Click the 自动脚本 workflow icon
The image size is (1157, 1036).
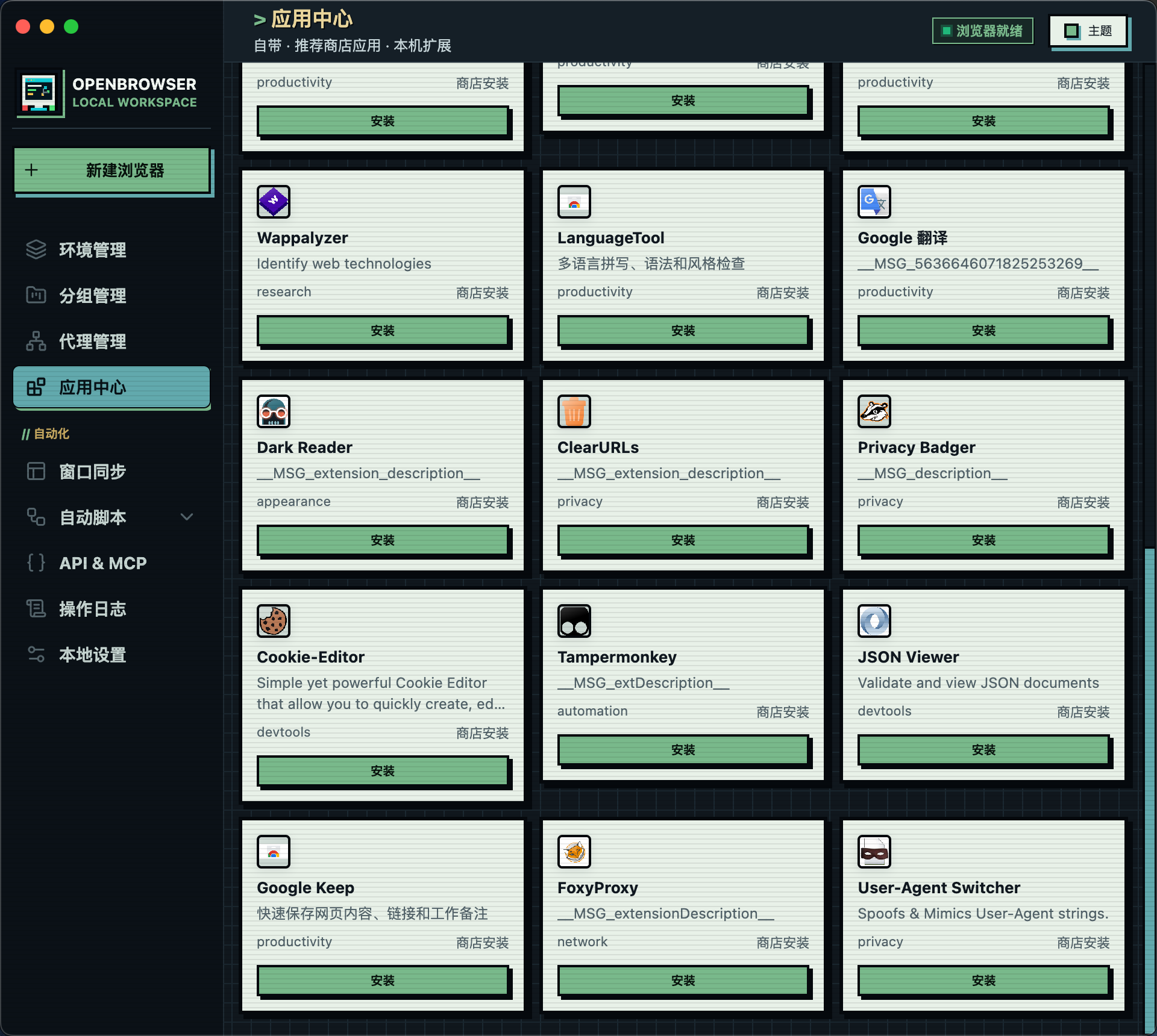pos(36,517)
